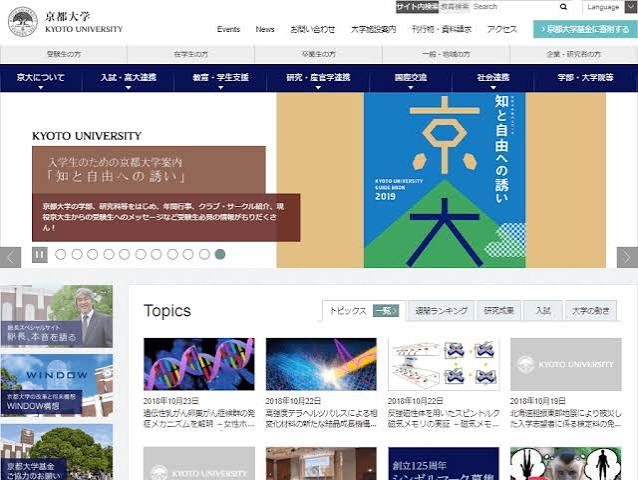The height and width of the screenshot is (480, 638).
Task: Click the トピックス 一覧 button
Action: [386, 311]
